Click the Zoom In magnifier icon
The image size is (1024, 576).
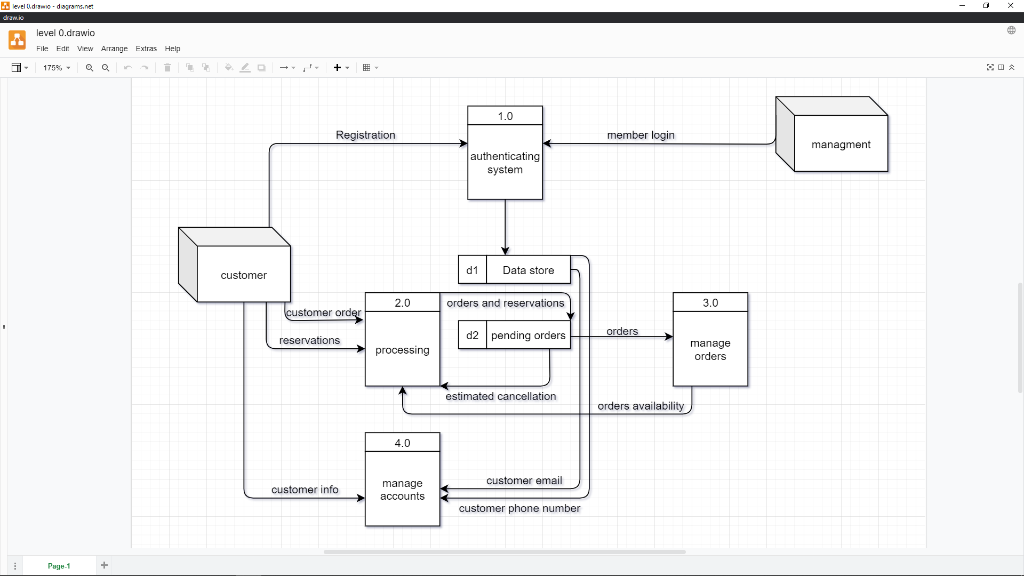coord(89,67)
